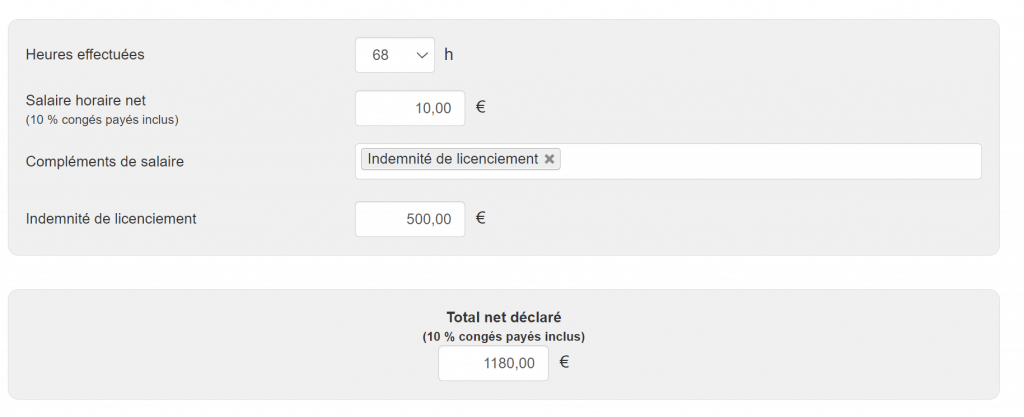Screen dimensions: 1024x417
Task: Click the chevron arrow in the hours selector
Action: (x=421, y=55)
